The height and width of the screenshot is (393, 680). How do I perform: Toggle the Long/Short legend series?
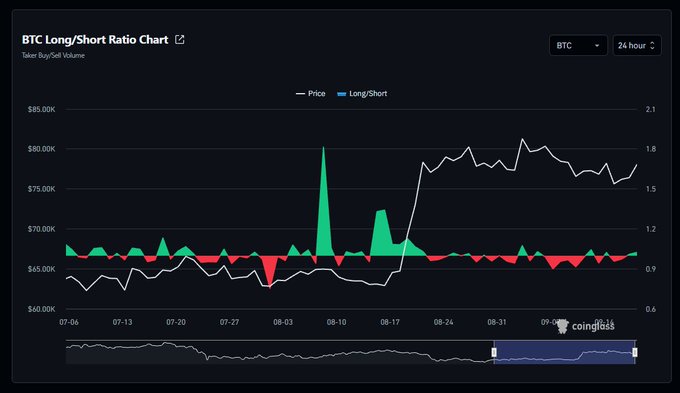click(362, 94)
